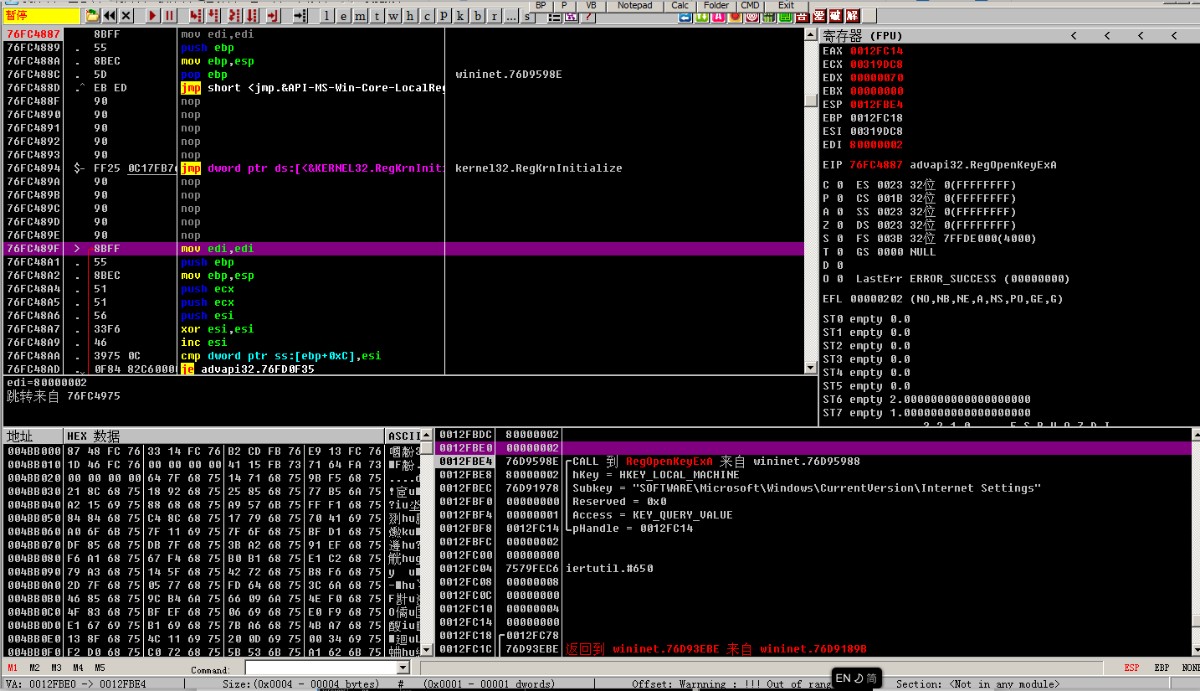
Task: Click the HEX 数据 dump column header
Action: click(x=224, y=436)
